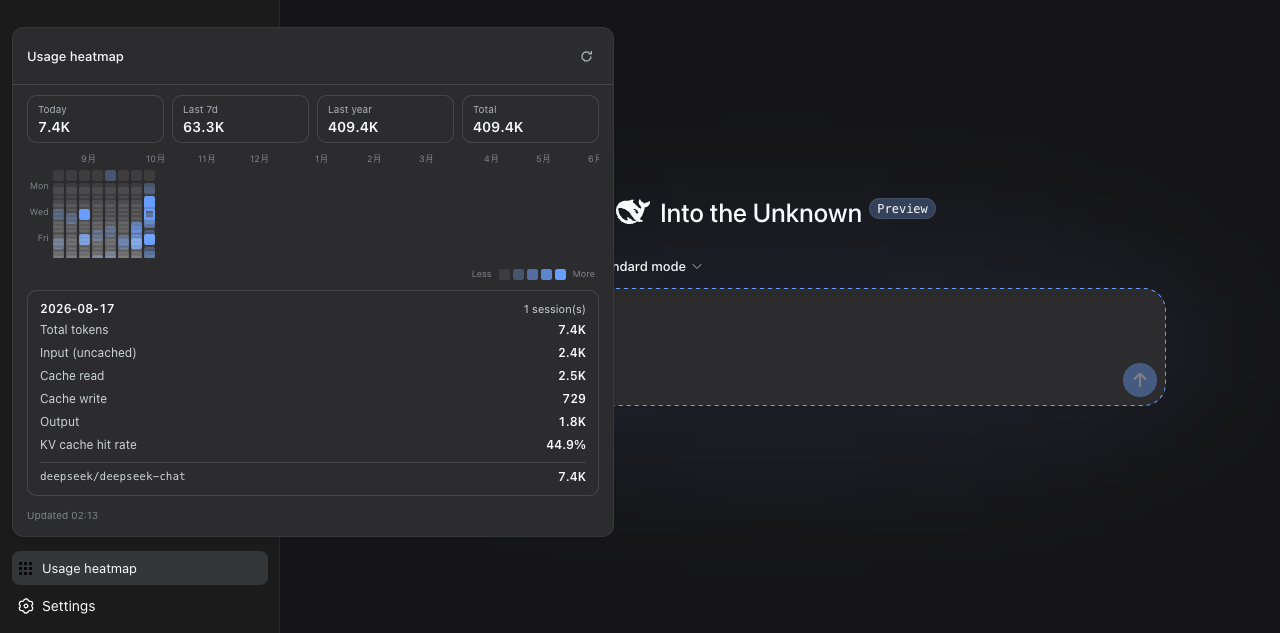
Task: Select the bright Friday cell in last heatmap column
Action: pyautogui.click(x=149, y=239)
